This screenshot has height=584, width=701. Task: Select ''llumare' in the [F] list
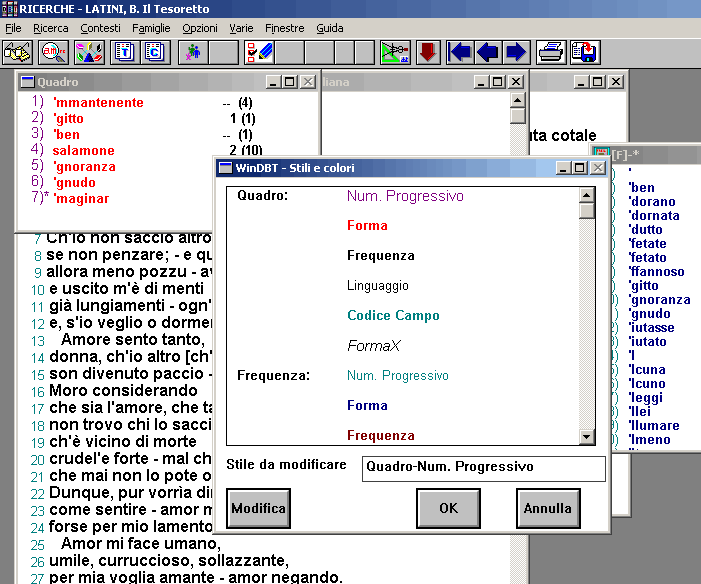pyautogui.click(x=654, y=426)
